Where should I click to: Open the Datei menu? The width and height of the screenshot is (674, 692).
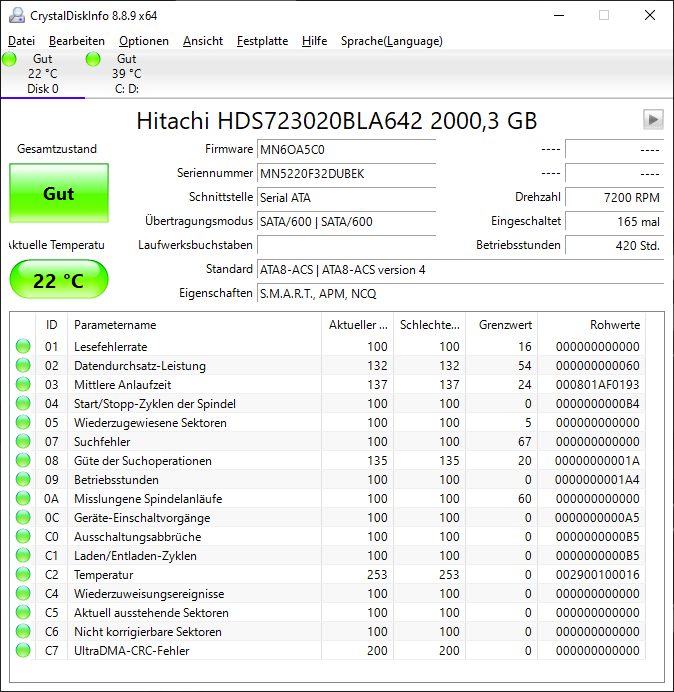pyautogui.click(x=21, y=41)
